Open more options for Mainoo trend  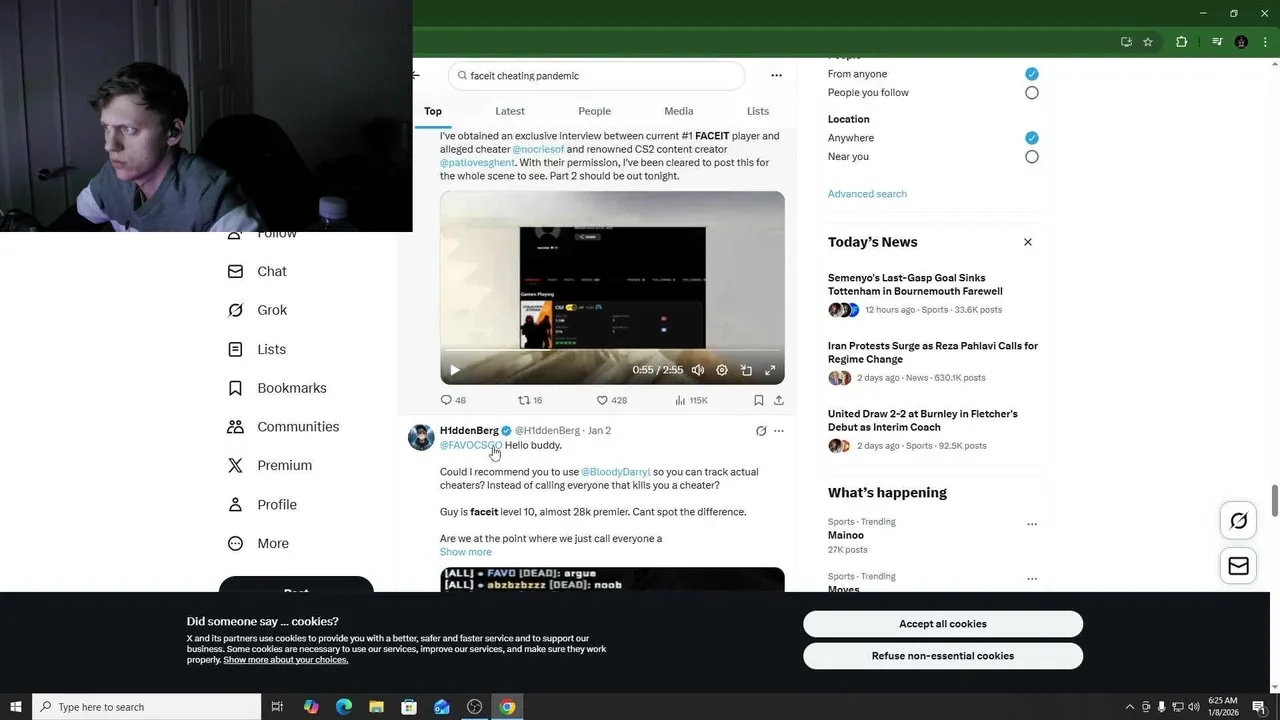(1032, 524)
